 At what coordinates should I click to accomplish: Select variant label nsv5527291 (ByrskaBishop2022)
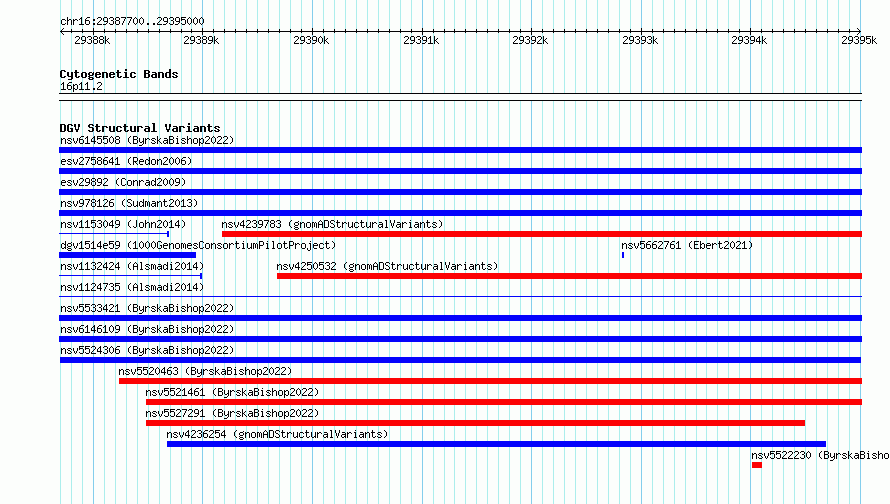[232, 413]
